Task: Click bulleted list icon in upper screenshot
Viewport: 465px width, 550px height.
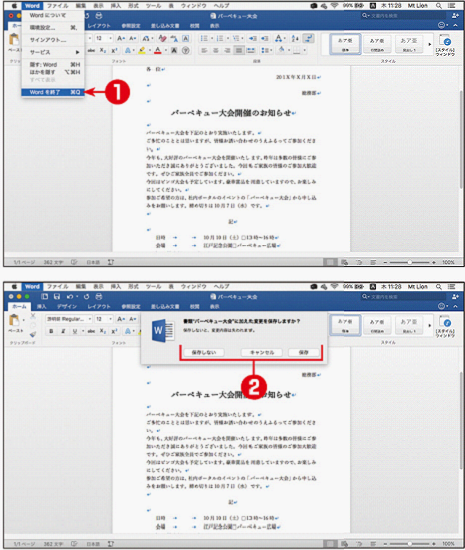Action: (204, 38)
